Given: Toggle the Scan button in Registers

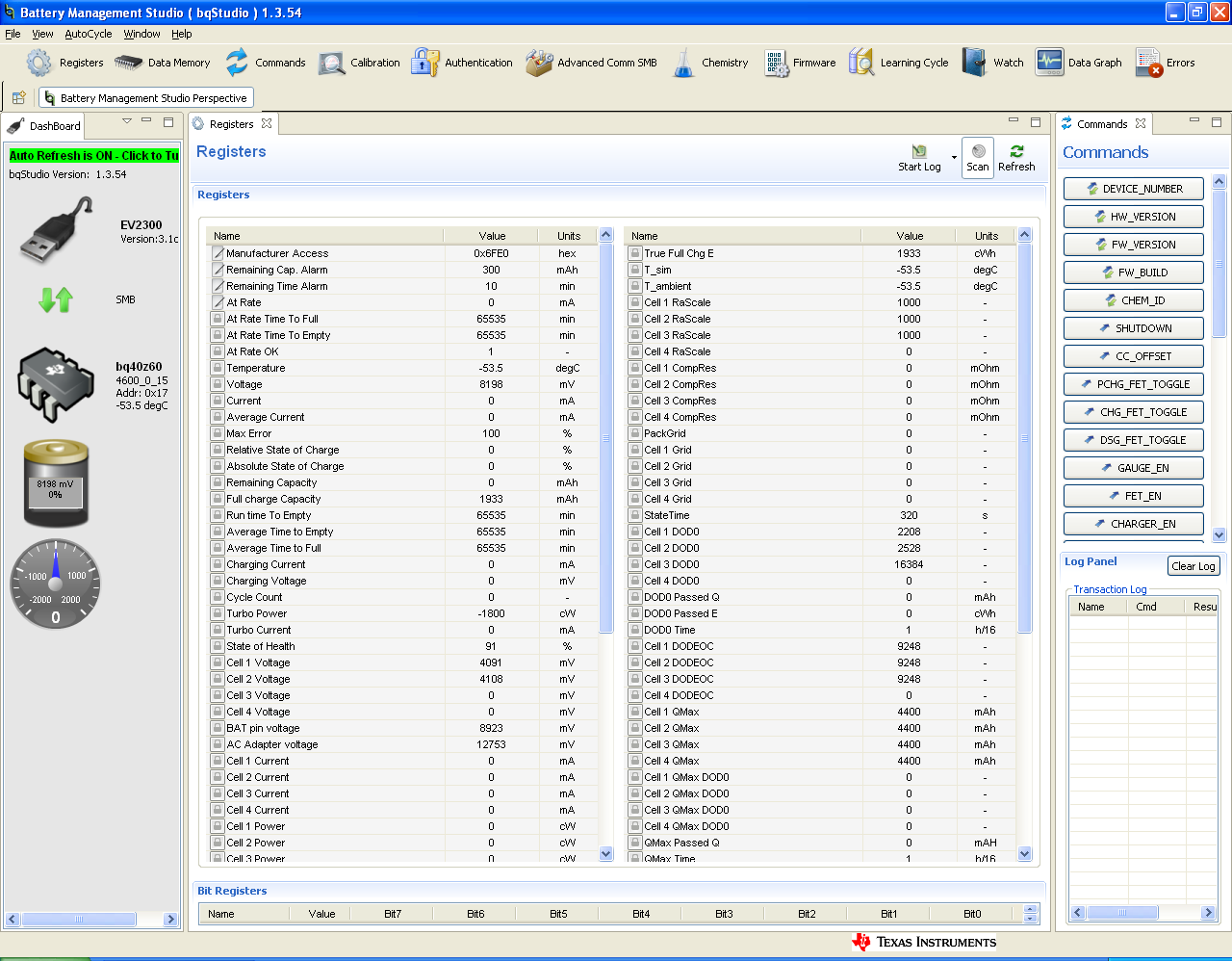Looking at the screenshot, I should pyautogui.click(x=978, y=158).
